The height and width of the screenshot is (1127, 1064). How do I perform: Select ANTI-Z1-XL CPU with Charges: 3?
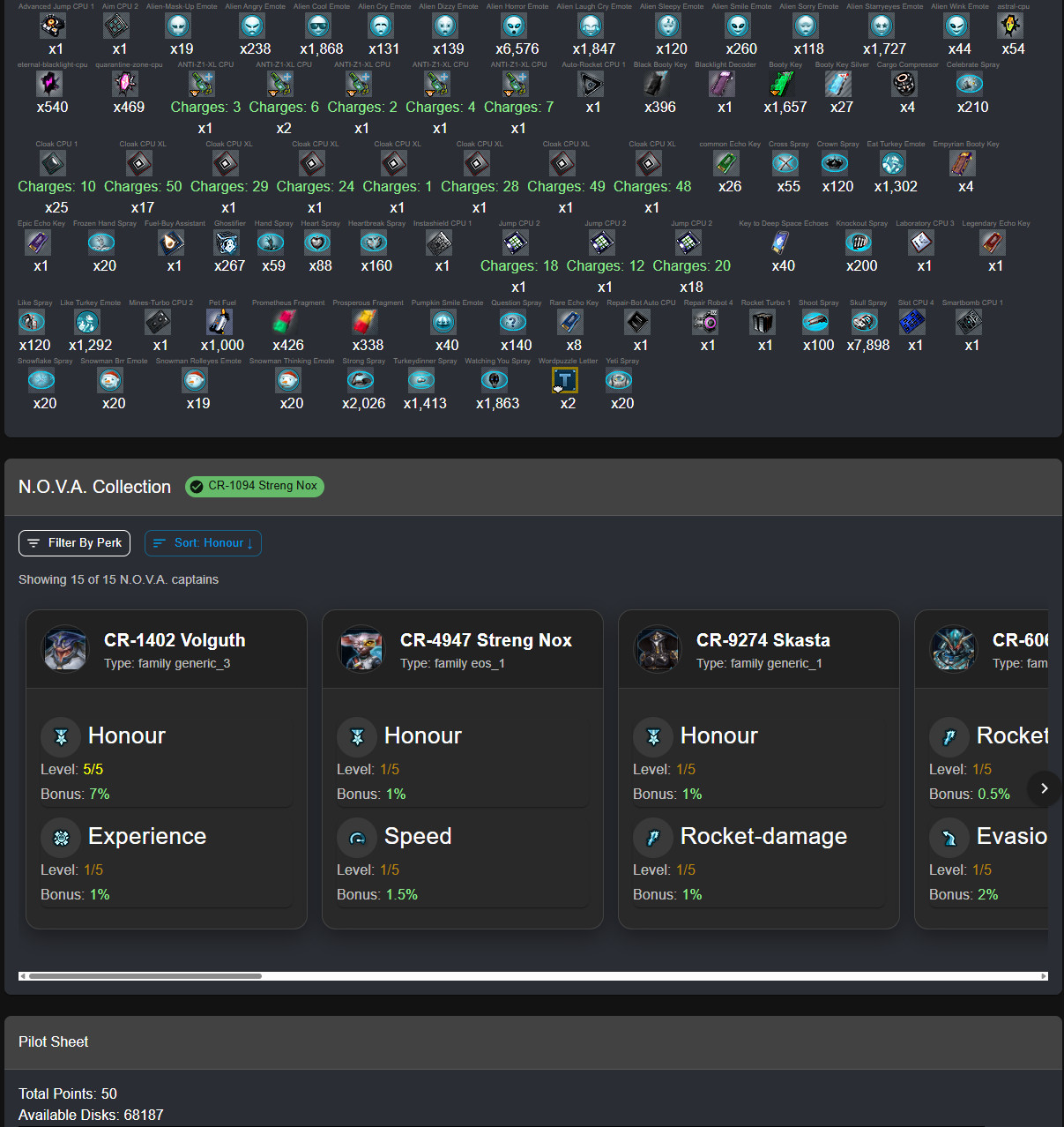tap(203, 85)
